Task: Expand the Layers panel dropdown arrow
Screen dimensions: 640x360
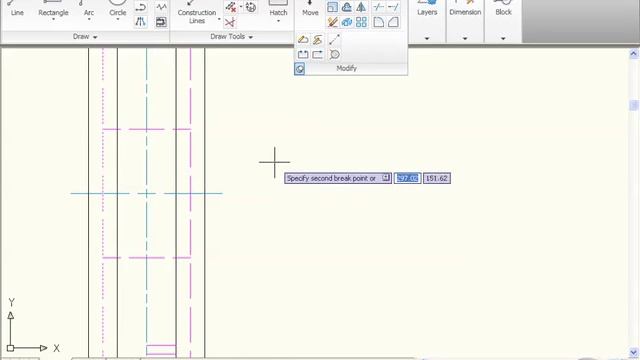Action: tap(427, 38)
